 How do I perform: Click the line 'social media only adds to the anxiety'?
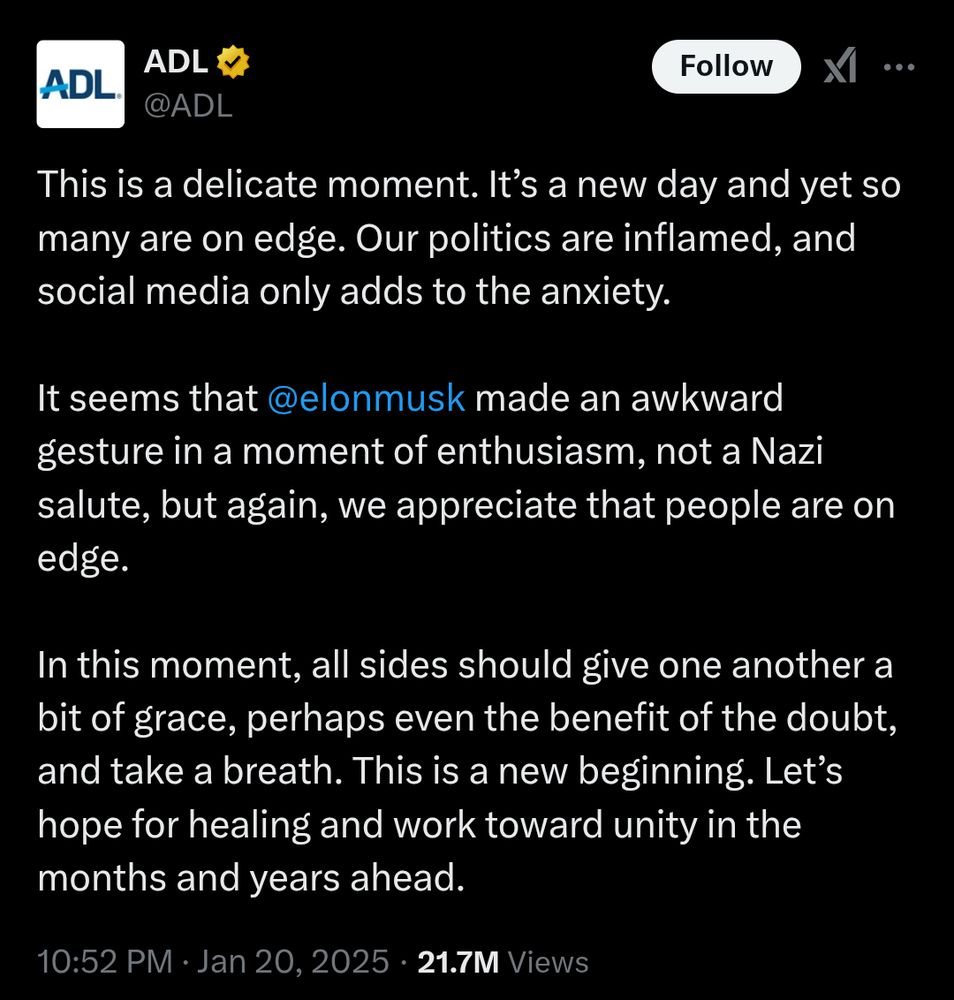(x=350, y=293)
